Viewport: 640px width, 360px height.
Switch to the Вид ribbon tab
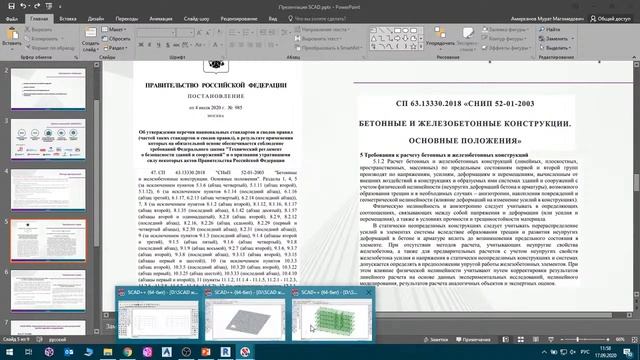tap(273, 19)
